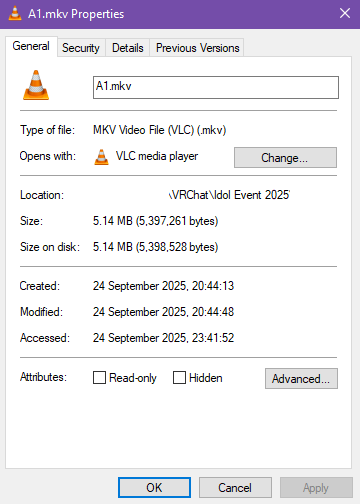The height and width of the screenshot is (504, 360).
Task: Open Advanced... attributes dialog
Action: [x=301, y=378]
